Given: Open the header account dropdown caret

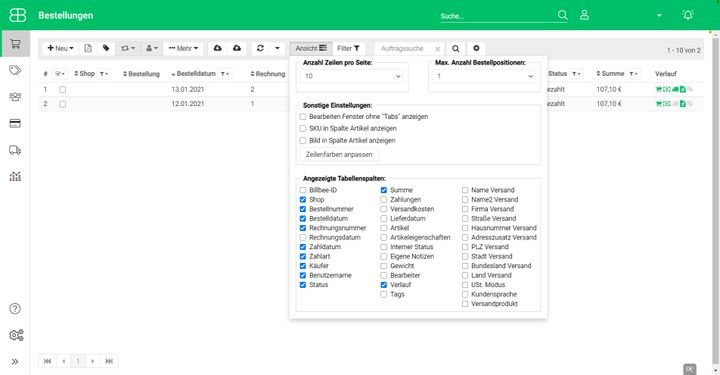Looking at the screenshot, I should pyautogui.click(x=659, y=16).
